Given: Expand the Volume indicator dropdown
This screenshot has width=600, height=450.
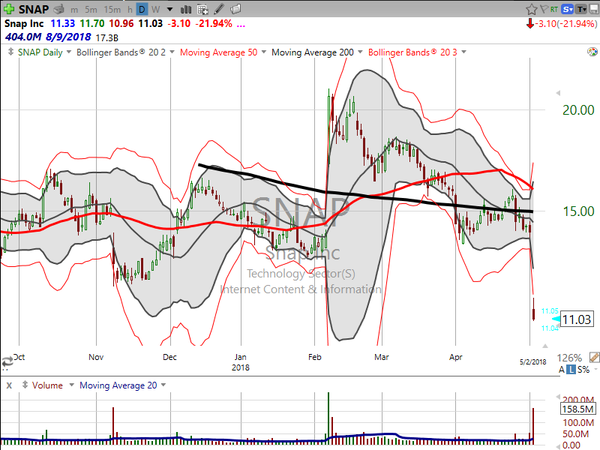Looking at the screenshot, I should pyautogui.click(x=71, y=385).
